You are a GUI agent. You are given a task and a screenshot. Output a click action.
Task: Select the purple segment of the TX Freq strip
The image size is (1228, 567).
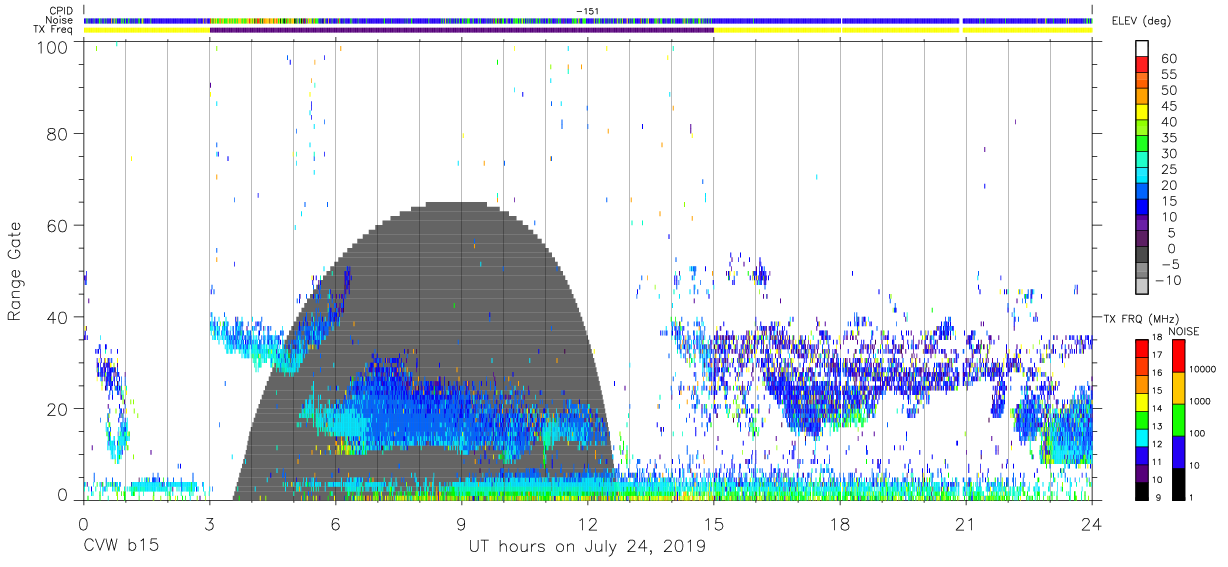[x=461, y=30]
